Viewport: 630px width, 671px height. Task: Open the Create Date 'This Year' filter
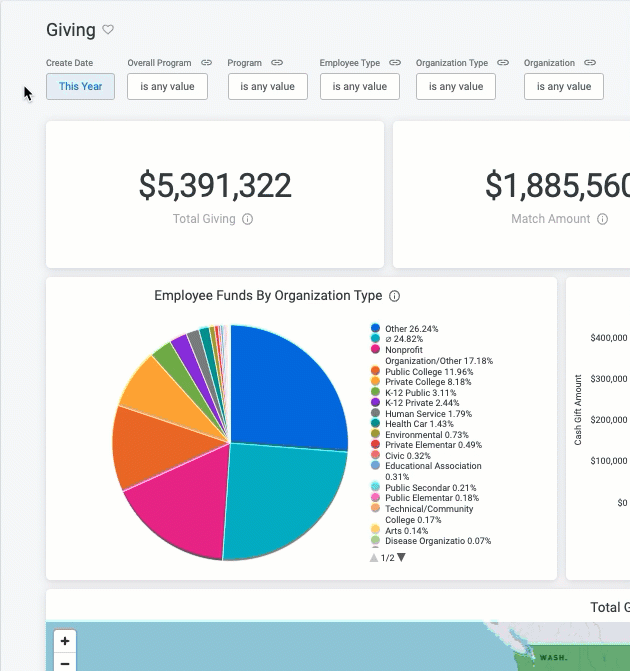[80, 86]
